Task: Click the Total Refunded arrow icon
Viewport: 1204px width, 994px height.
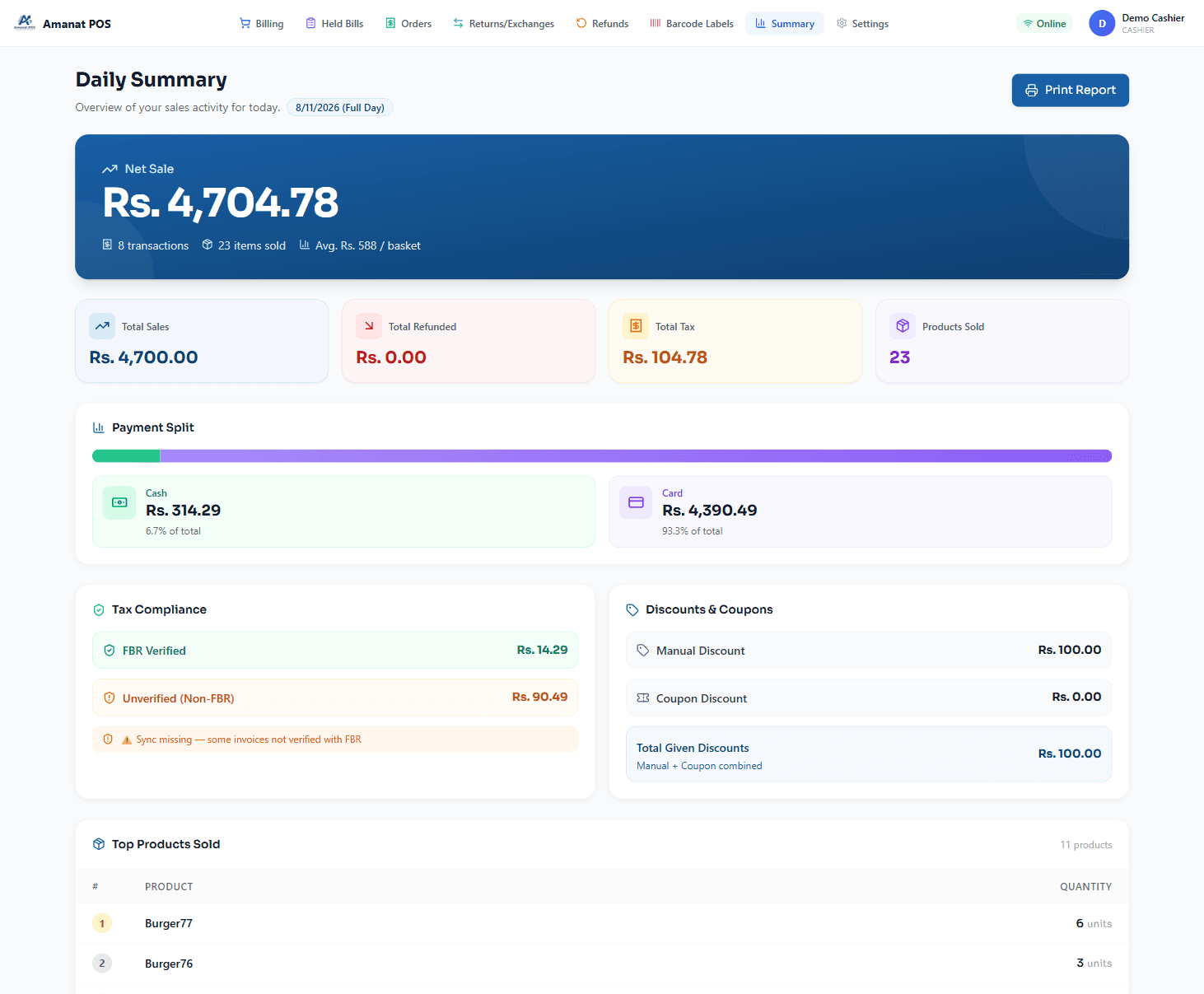Action: [x=369, y=326]
